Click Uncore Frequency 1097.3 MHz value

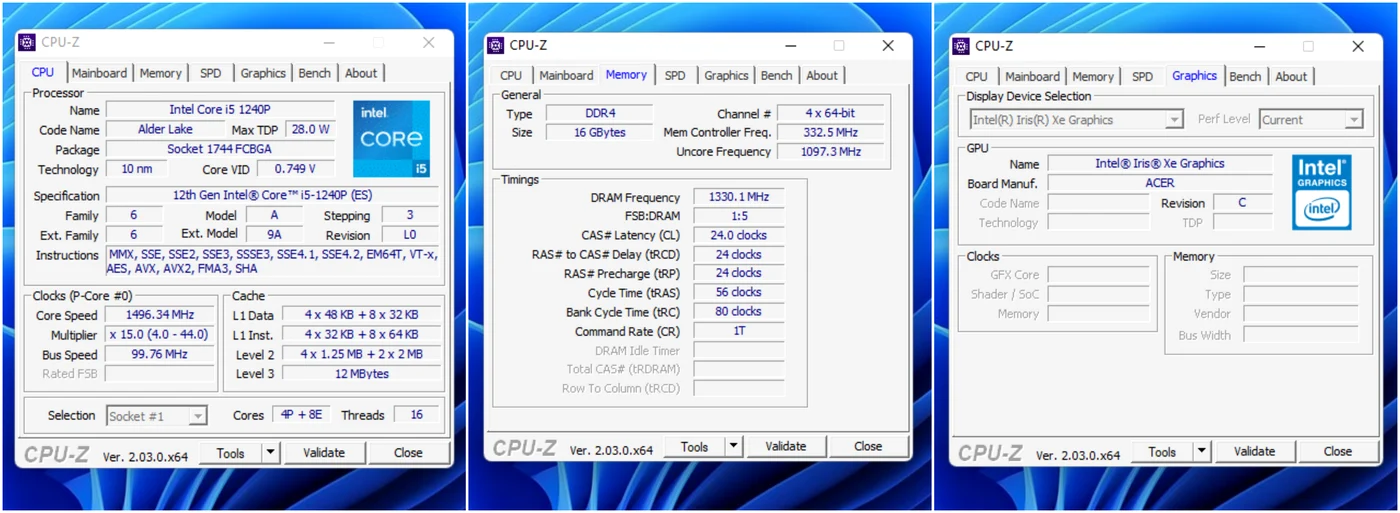tap(831, 152)
